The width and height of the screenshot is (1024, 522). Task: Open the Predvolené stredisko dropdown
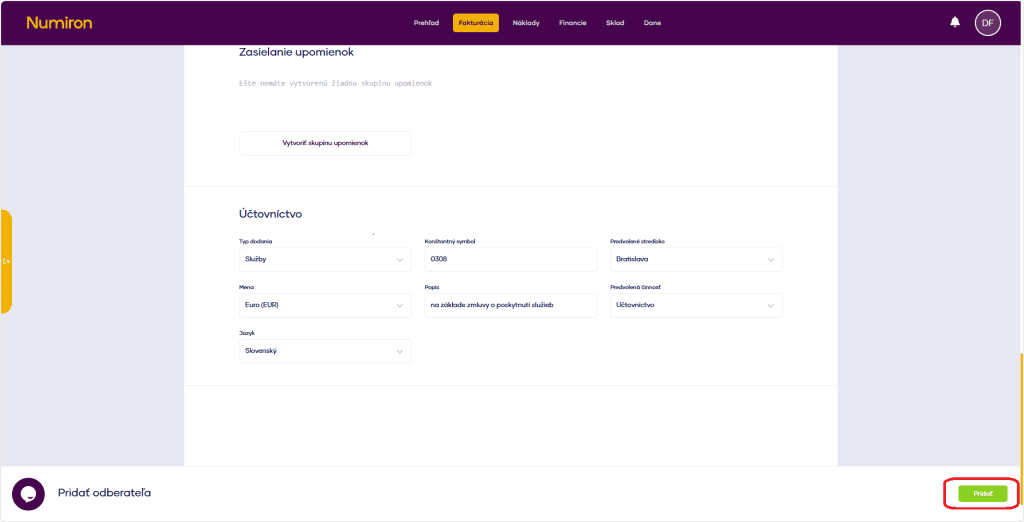696,259
